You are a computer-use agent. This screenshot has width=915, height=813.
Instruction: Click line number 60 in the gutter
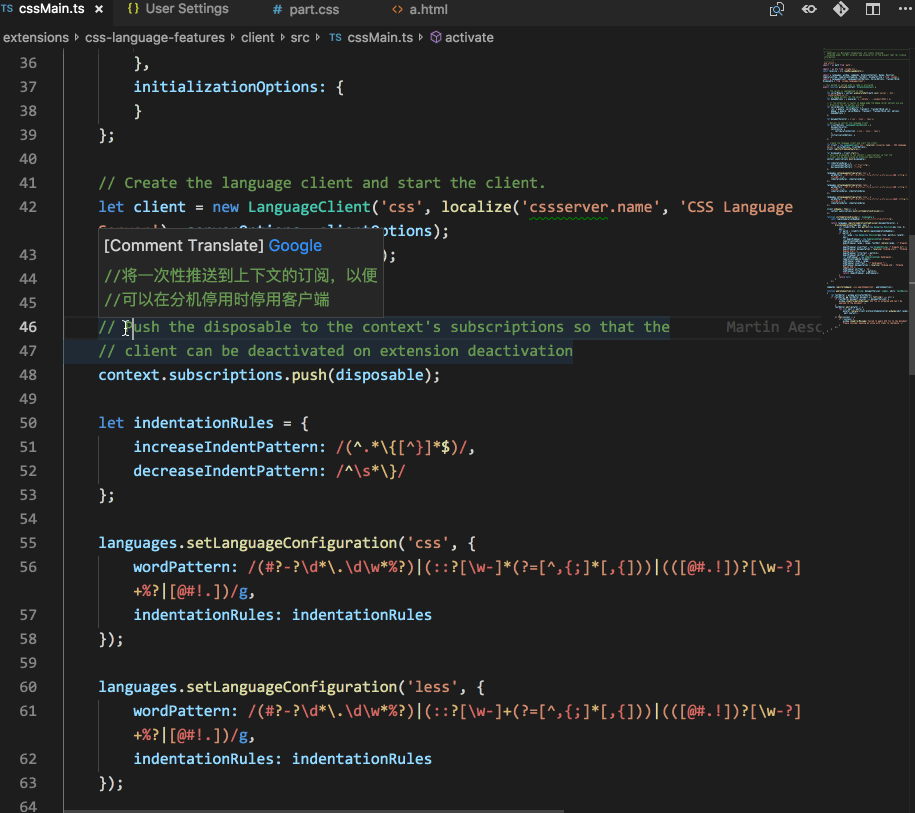[x=28, y=687]
